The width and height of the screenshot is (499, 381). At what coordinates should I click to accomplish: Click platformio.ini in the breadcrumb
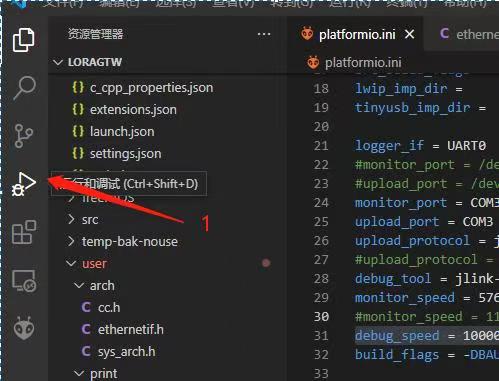pos(363,62)
